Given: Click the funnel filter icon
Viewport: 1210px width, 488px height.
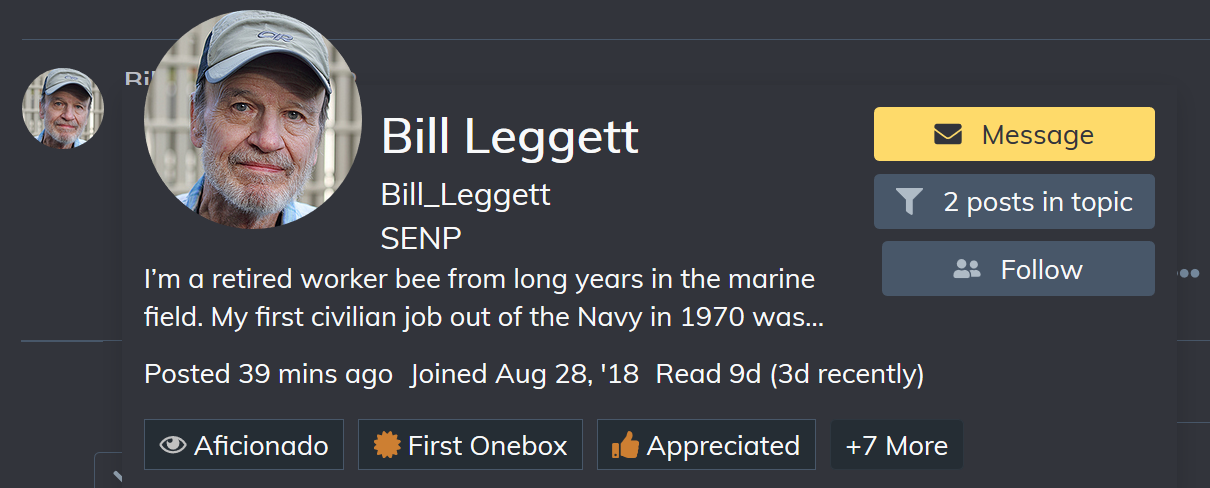Looking at the screenshot, I should [x=908, y=202].
